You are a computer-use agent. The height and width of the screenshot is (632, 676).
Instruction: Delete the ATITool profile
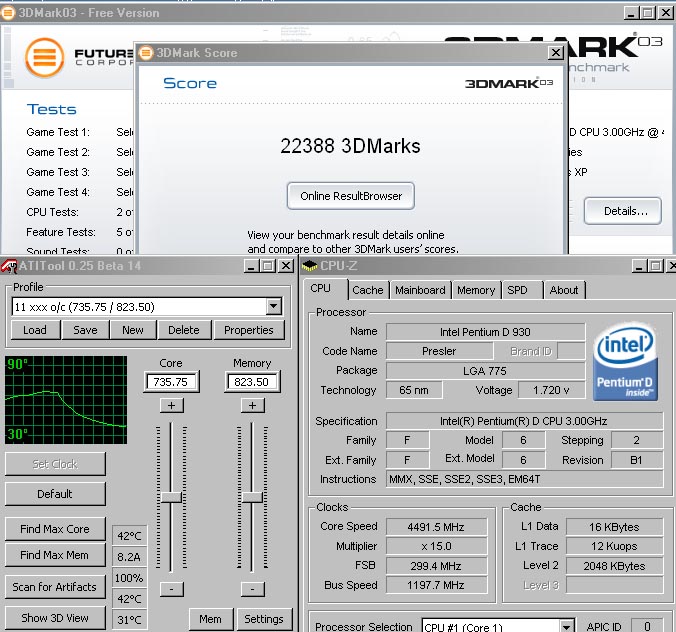click(x=184, y=330)
